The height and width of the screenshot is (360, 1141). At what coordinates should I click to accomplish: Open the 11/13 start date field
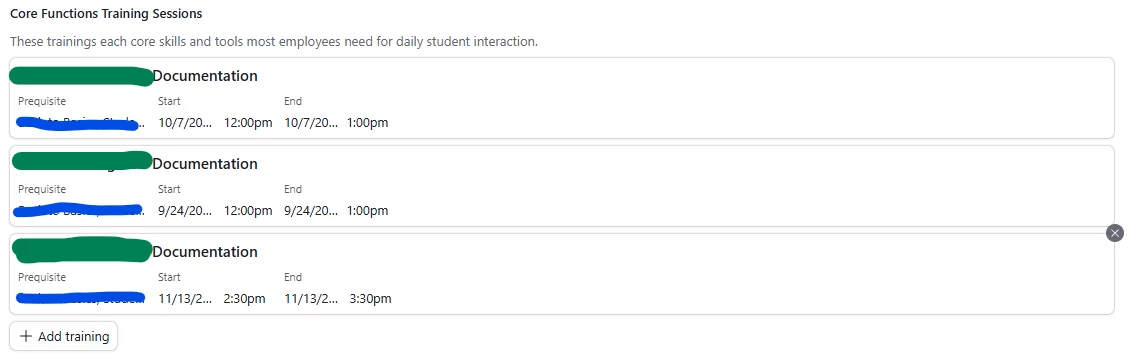(186, 298)
